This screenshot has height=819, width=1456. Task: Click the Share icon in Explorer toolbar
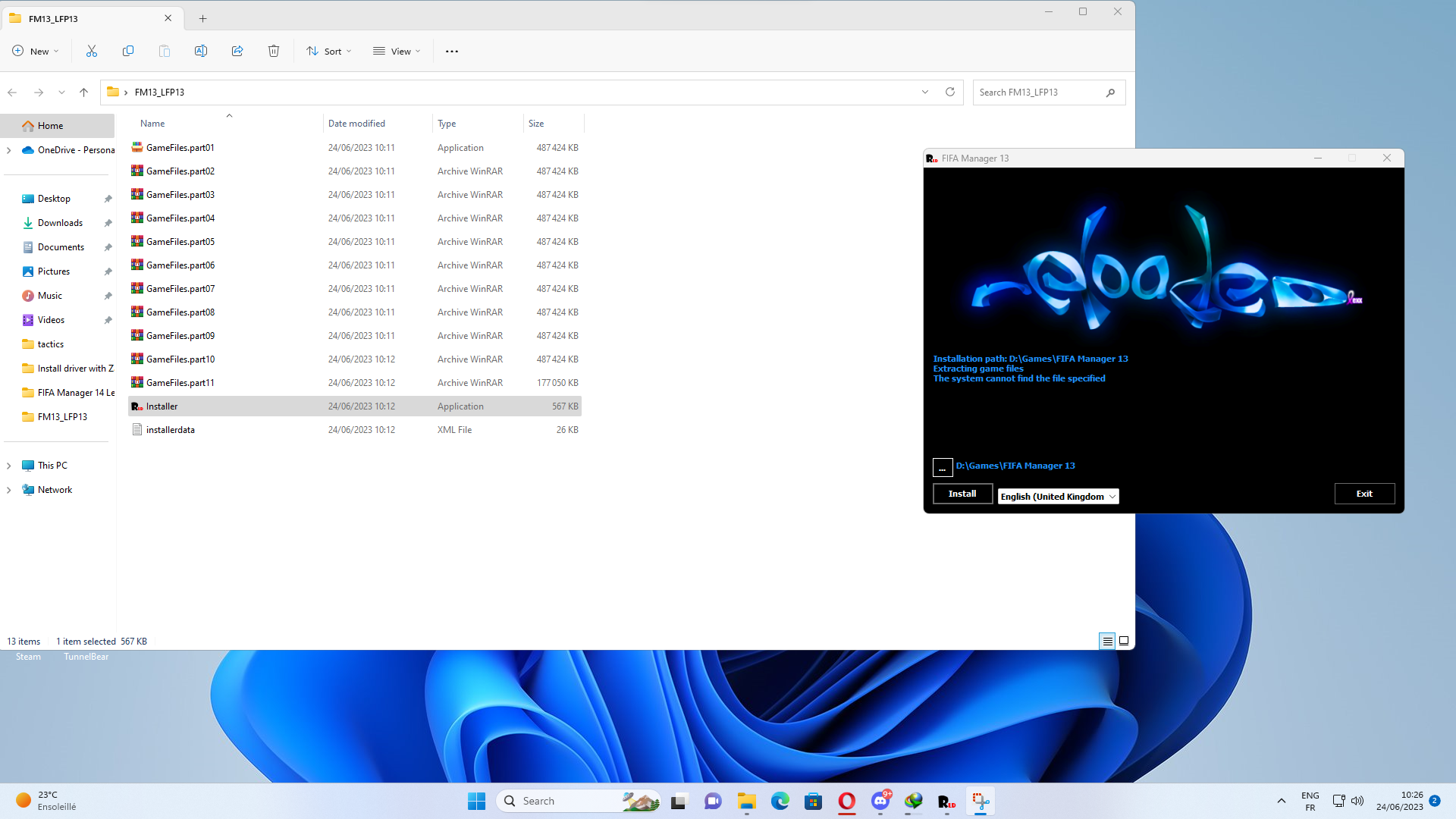237,51
